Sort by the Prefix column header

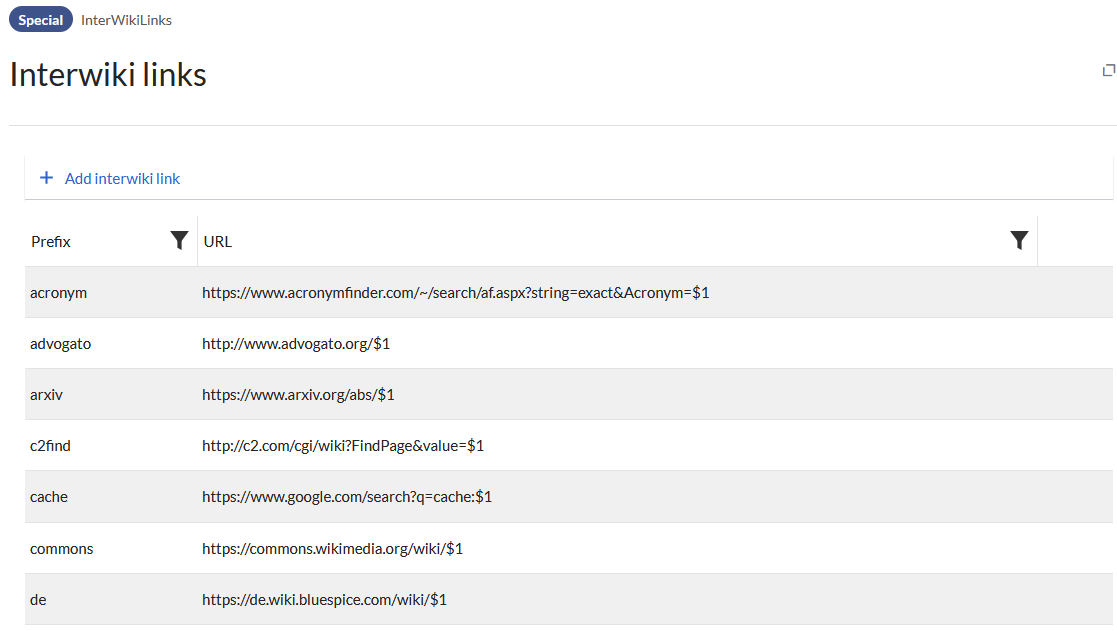51,241
